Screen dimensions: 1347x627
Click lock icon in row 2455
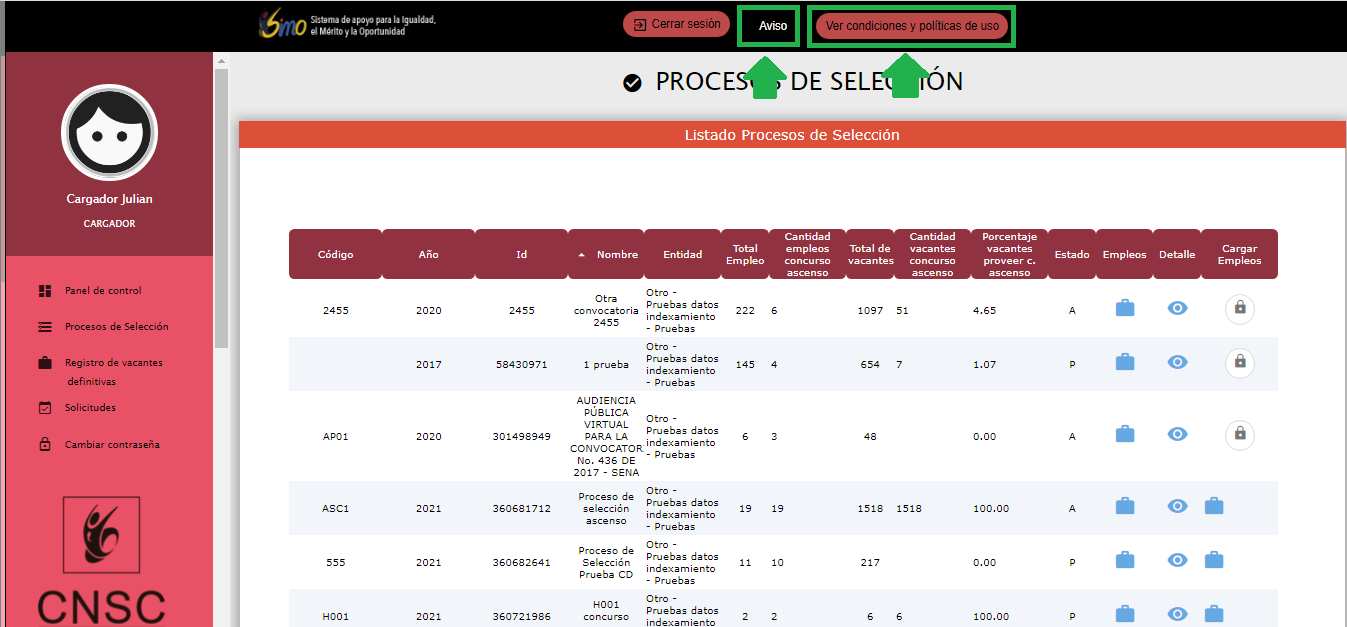tap(1240, 309)
